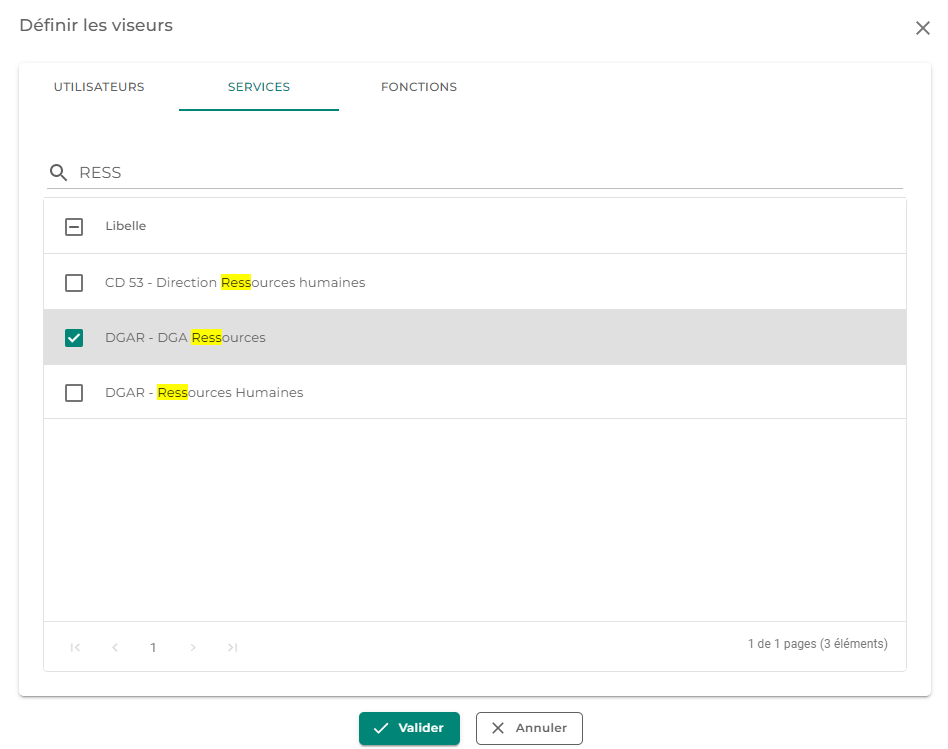Click the checkmark icon on Valider
948x749 pixels.
click(381, 728)
